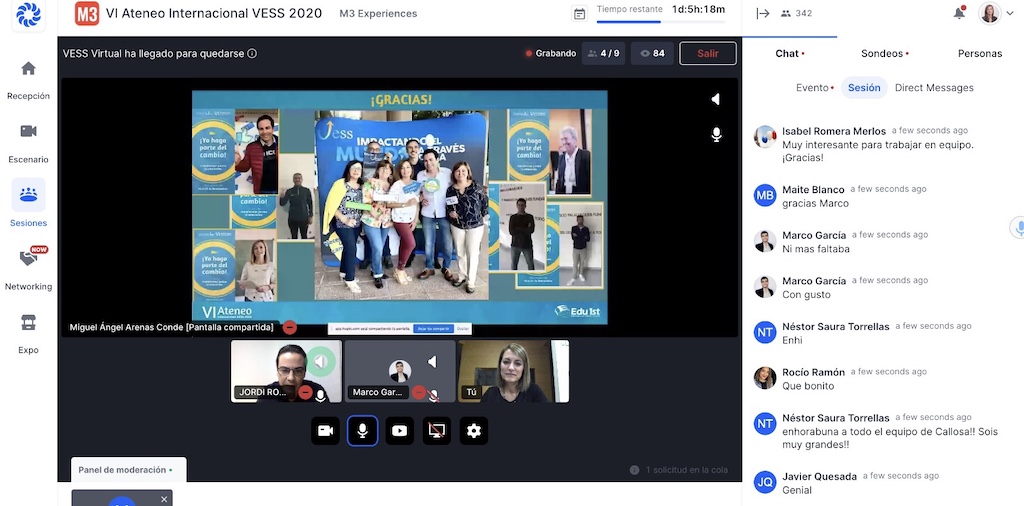Viewport: 1024px width, 506px height.
Task: Switch to the Sondeos tab
Action: pyautogui.click(x=884, y=54)
